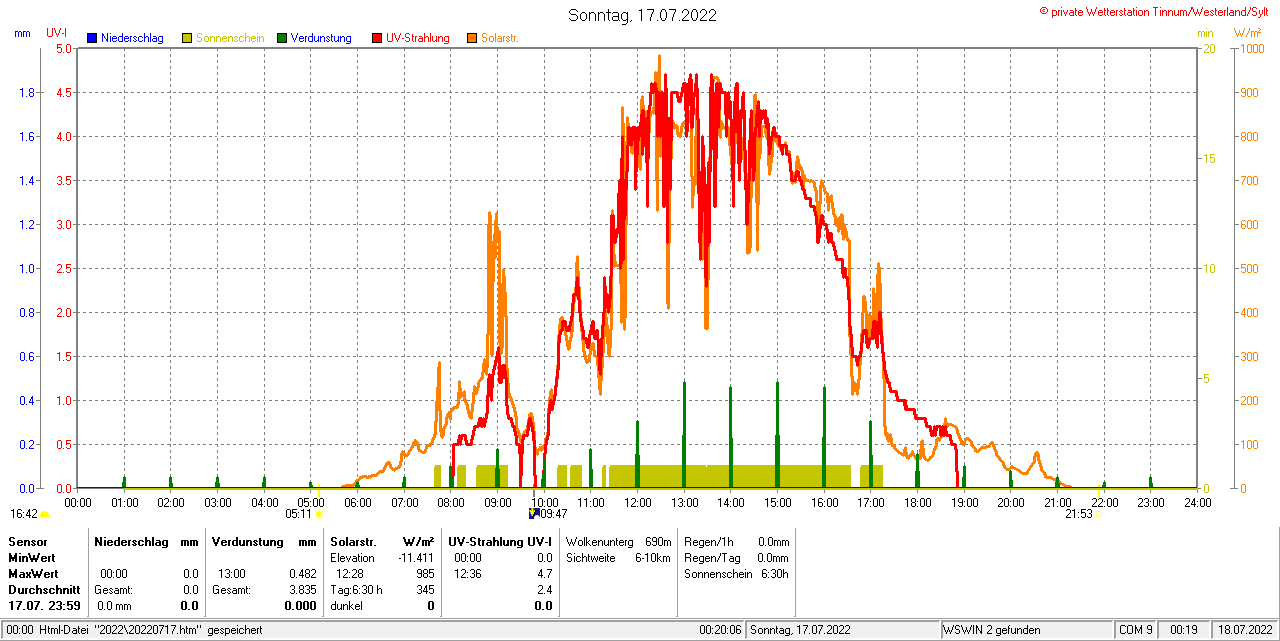The height and width of the screenshot is (641, 1280).
Task: Click the dunkel row label
Action: [x=346, y=606]
